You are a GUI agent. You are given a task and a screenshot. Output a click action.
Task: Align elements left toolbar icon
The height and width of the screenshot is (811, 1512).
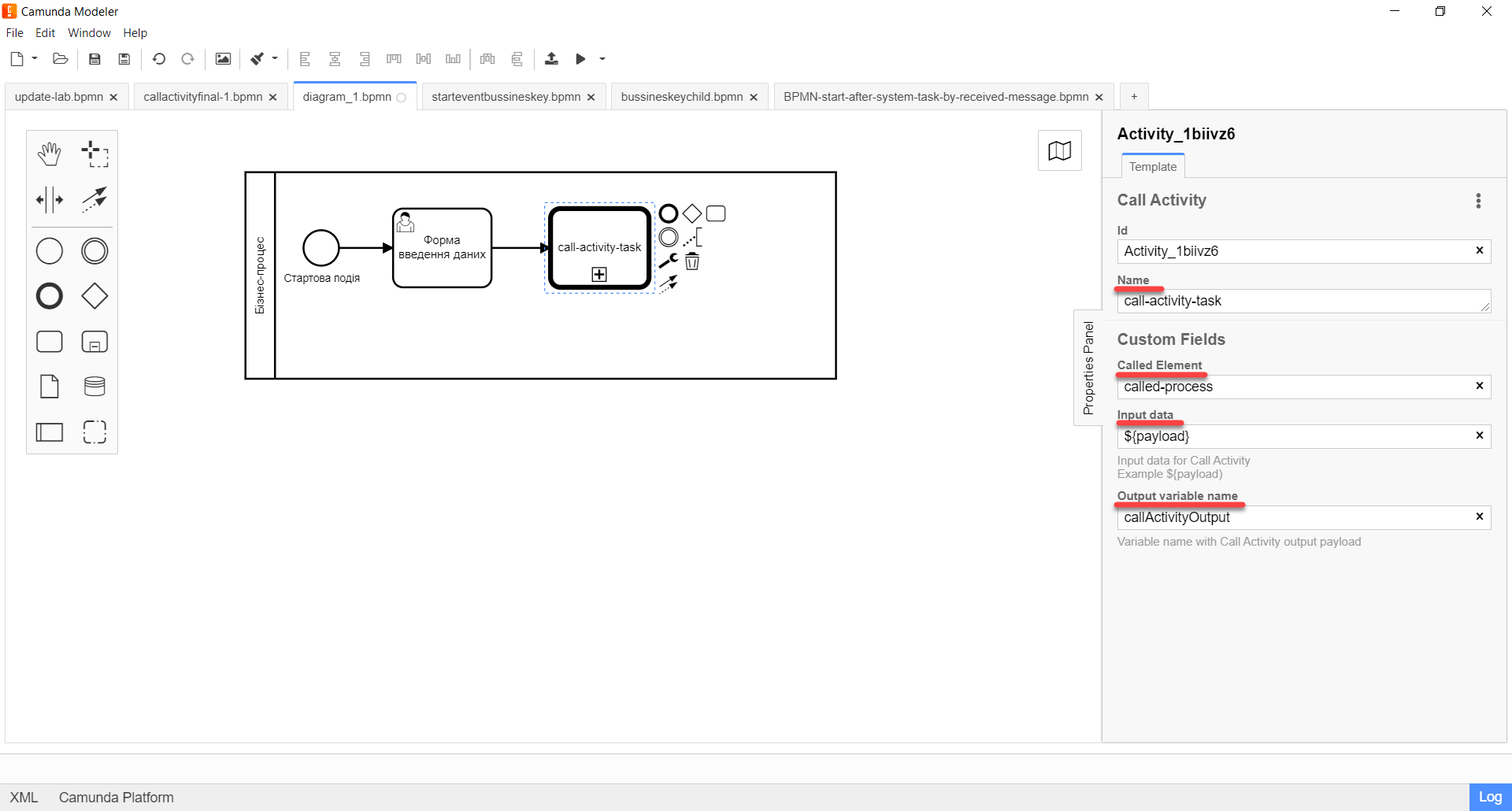coord(306,59)
